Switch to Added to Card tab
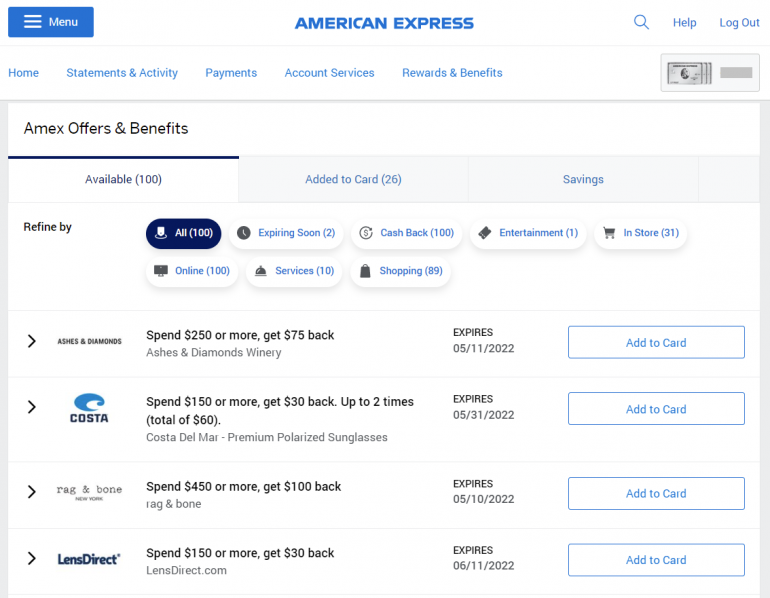 pyautogui.click(x=353, y=180)
